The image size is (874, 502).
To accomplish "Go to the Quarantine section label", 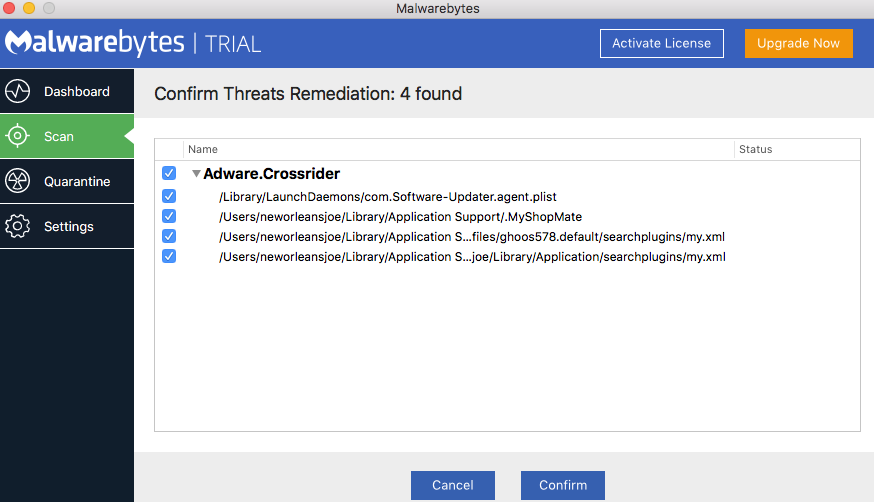I will (77, 182).
